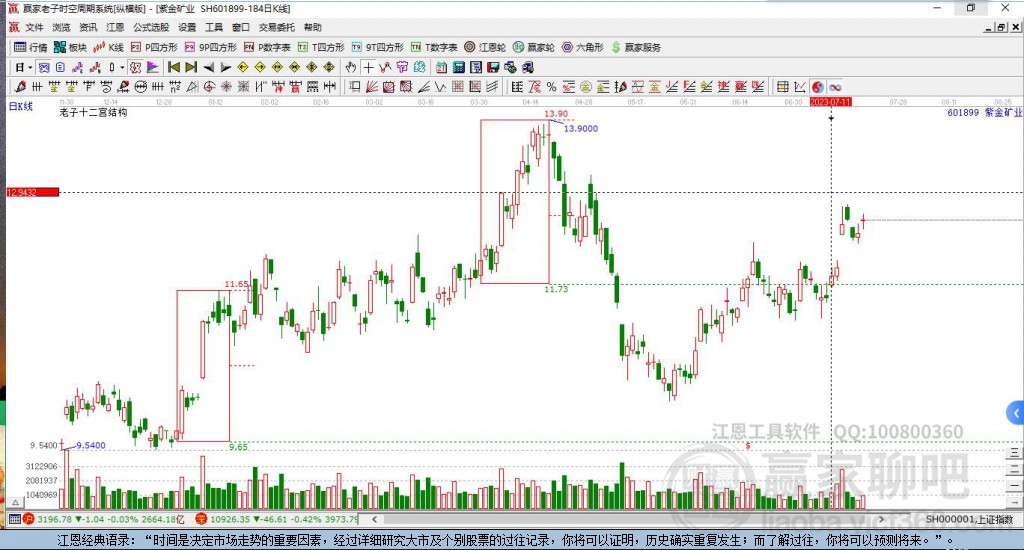Select the hand pan tool
This screenshot has height=550, width=1024.
click(351, 67)
